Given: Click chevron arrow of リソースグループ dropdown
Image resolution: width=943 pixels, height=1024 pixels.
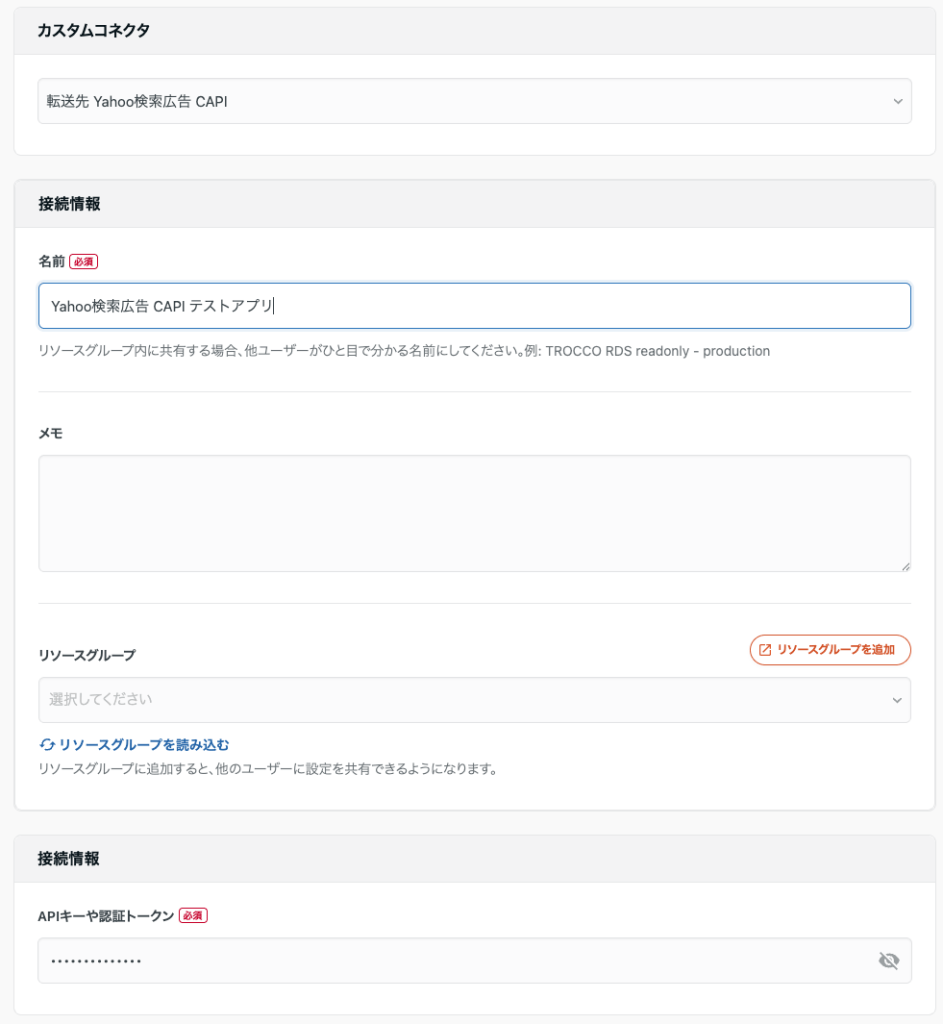Looking at the screenshot, I should [897, 700].
